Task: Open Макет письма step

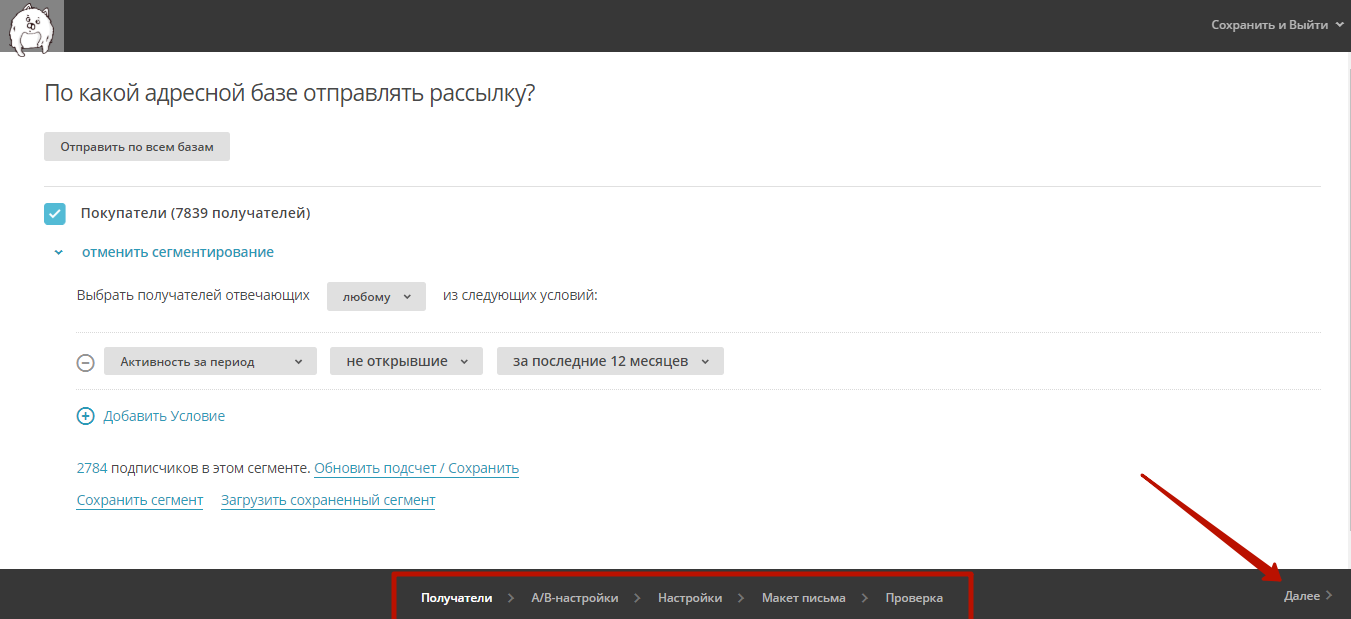Action: click(x=803, y=598)
